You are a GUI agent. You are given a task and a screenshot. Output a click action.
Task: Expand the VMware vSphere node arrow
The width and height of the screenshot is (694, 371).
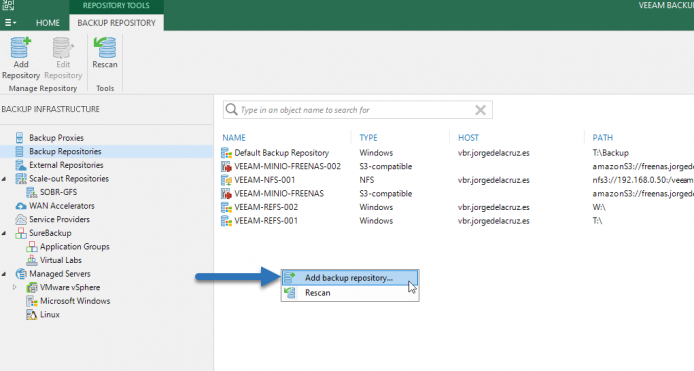tap(15, 287)
